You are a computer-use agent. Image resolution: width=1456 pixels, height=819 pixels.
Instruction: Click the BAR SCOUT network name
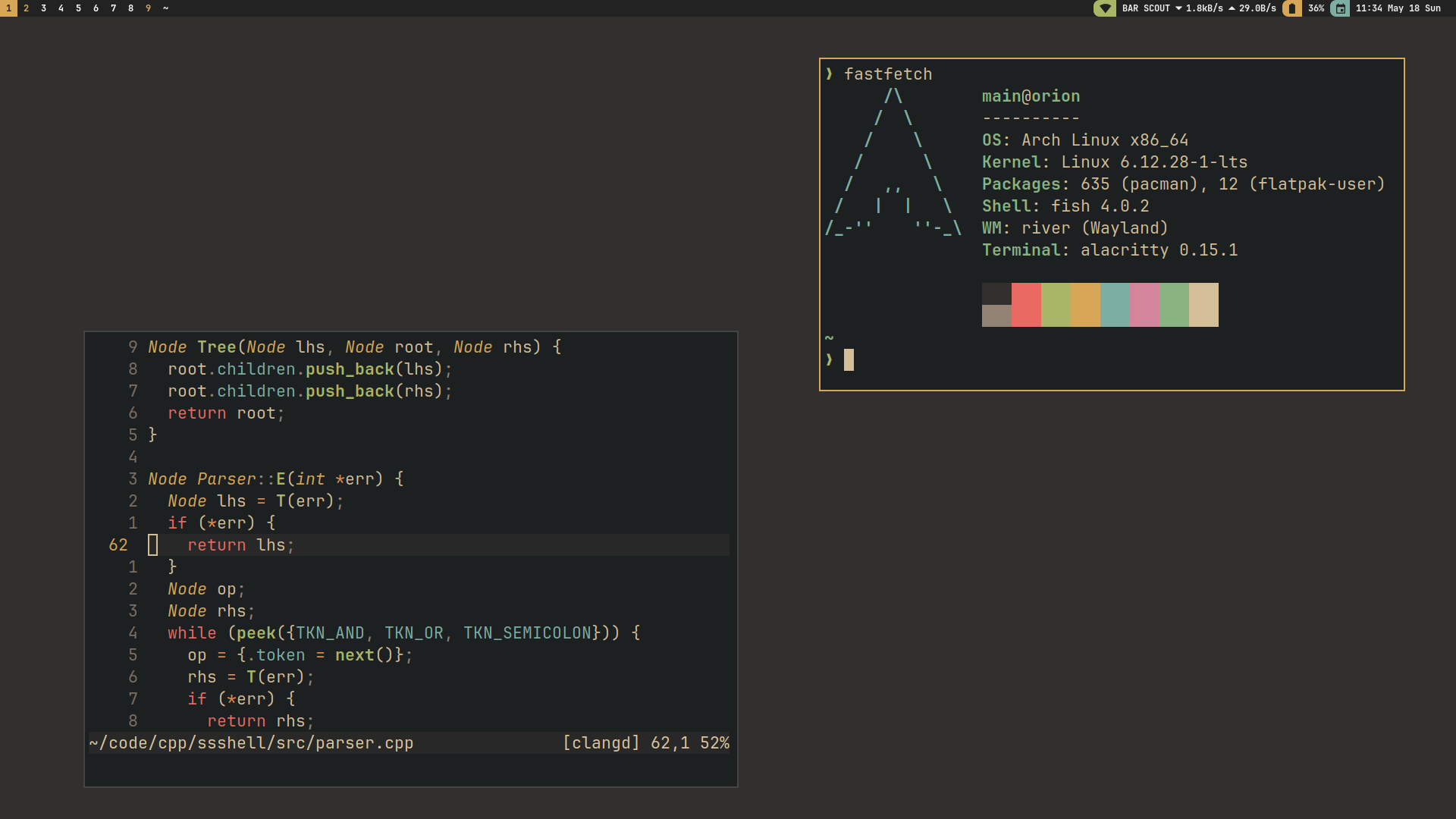1146,8
